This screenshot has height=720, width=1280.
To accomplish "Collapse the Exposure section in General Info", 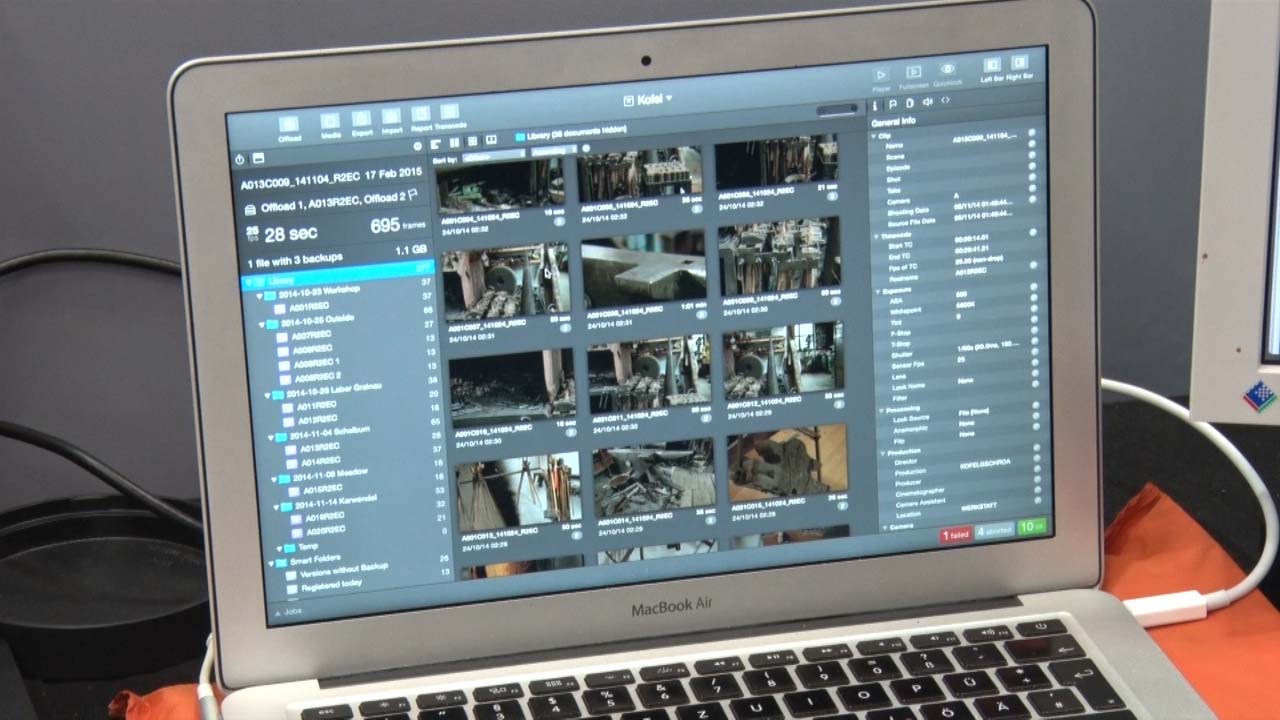I will pos(876,292).
